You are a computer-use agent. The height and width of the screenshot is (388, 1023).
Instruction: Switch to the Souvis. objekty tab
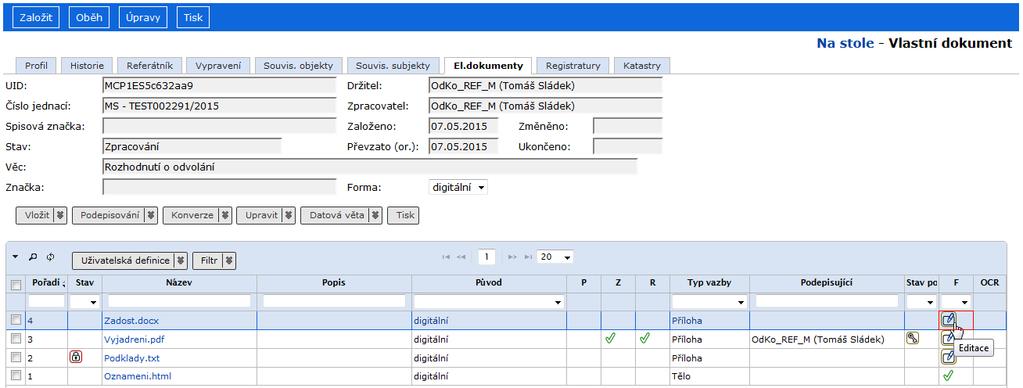coord(298,65)
